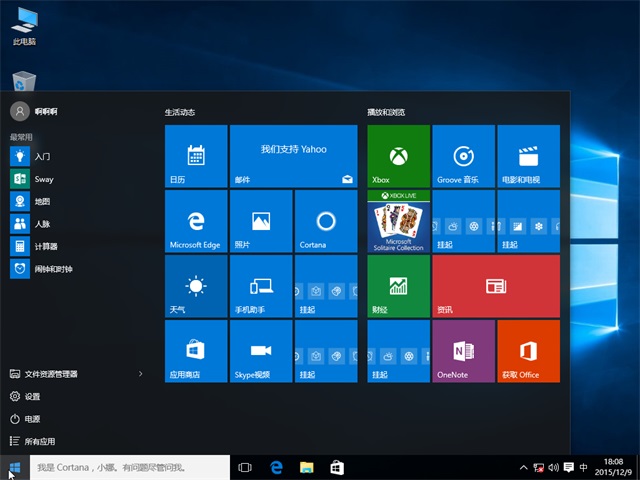Open the Skype视频 tile
Viewport: 640px width, 480px height.
[261, 351]
